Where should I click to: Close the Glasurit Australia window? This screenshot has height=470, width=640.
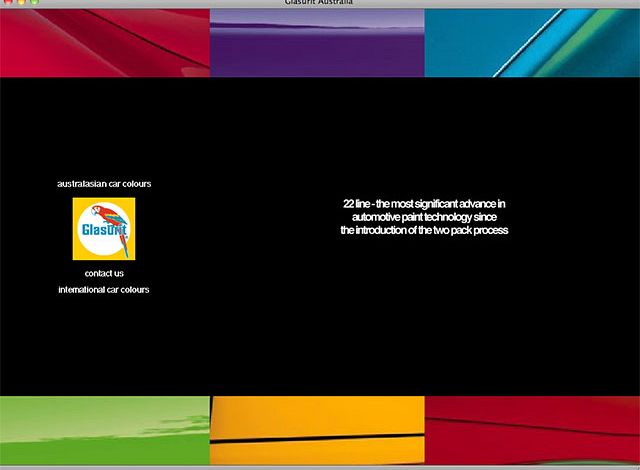point(9,3)
